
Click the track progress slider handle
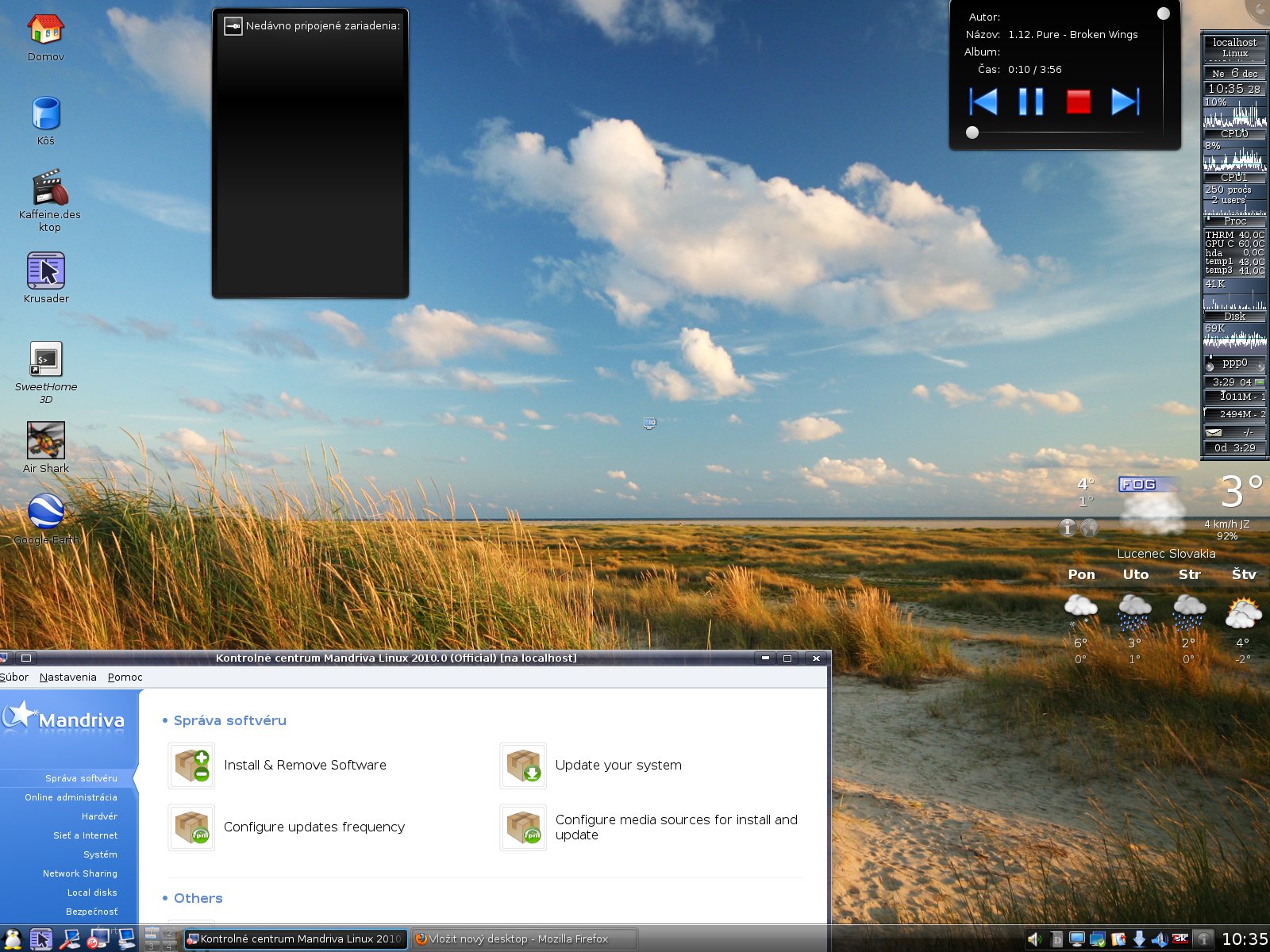coord(972,132)
